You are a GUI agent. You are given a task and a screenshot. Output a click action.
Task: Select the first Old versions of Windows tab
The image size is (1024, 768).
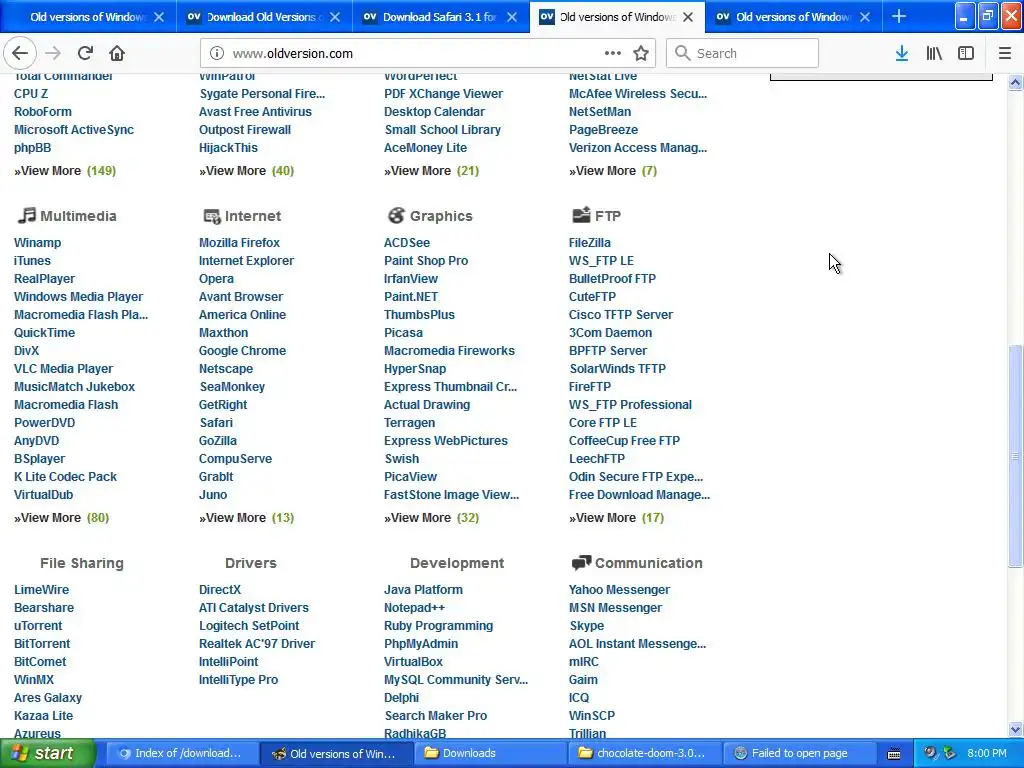[x=88, y=17]
